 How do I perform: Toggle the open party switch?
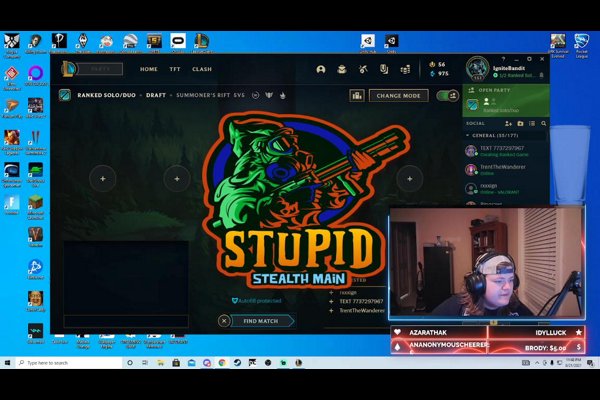point(448,96)
